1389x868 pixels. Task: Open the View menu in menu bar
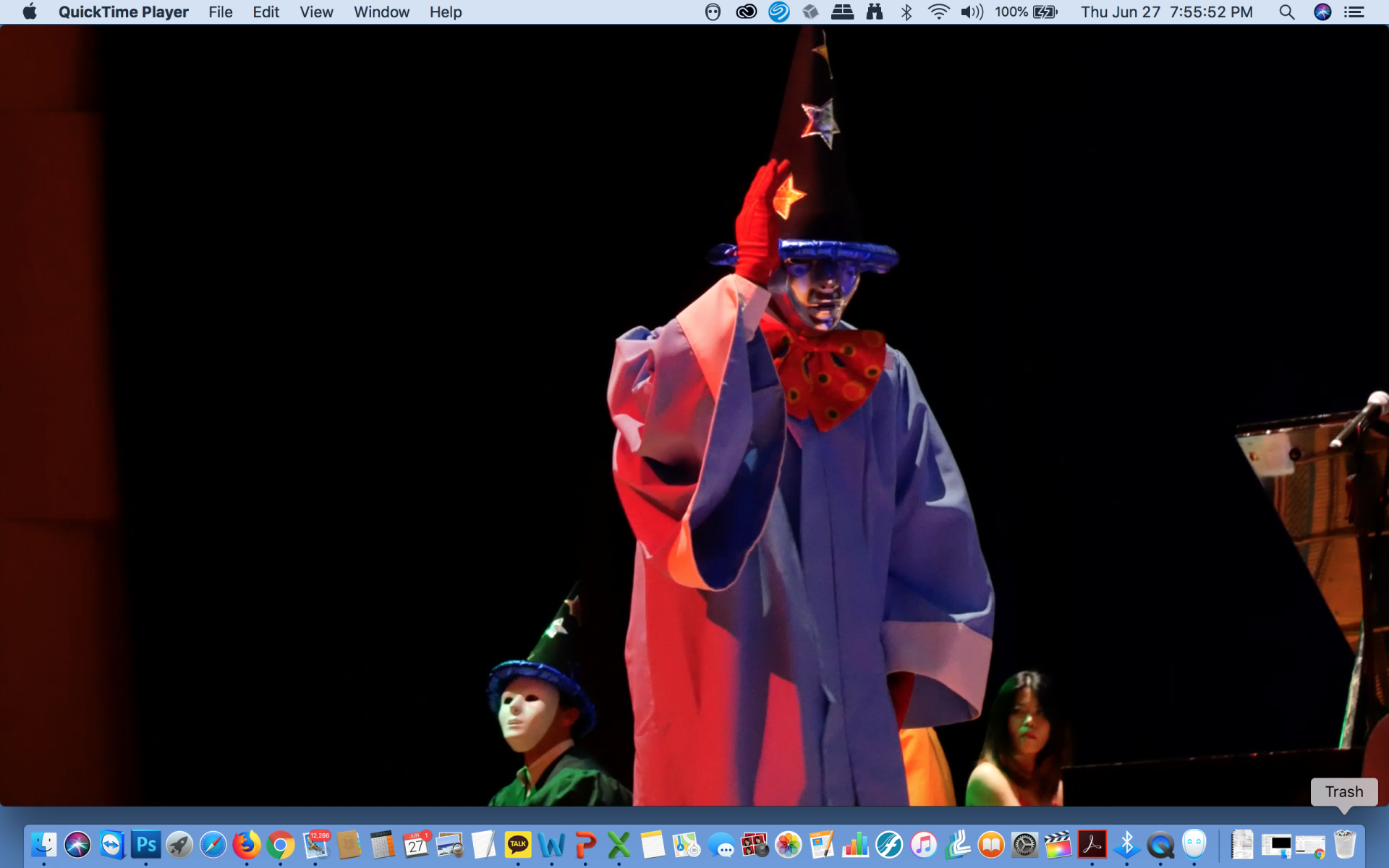coord(316,12)
